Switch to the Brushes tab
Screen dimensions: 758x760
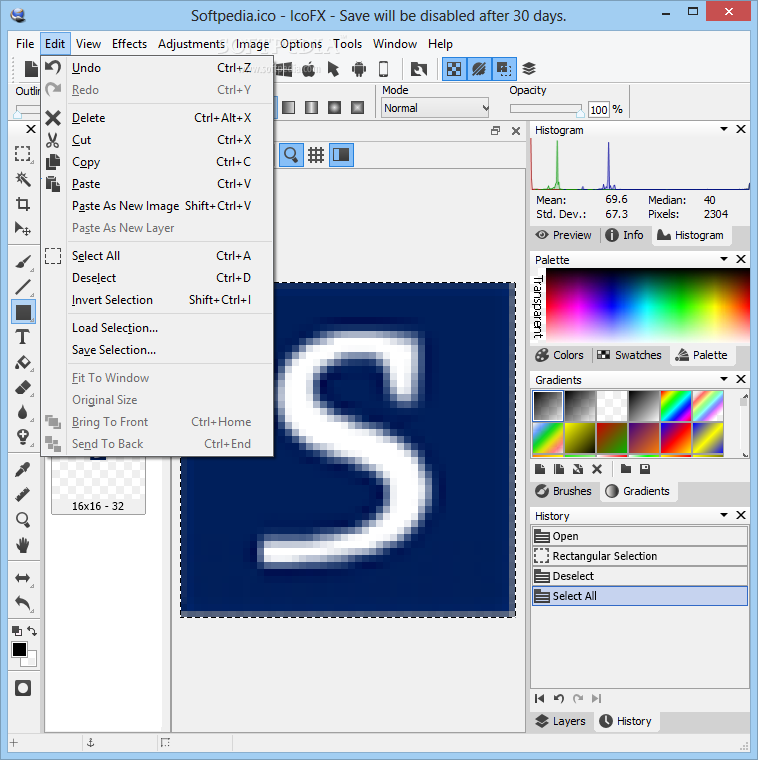[x=563, y=491]
